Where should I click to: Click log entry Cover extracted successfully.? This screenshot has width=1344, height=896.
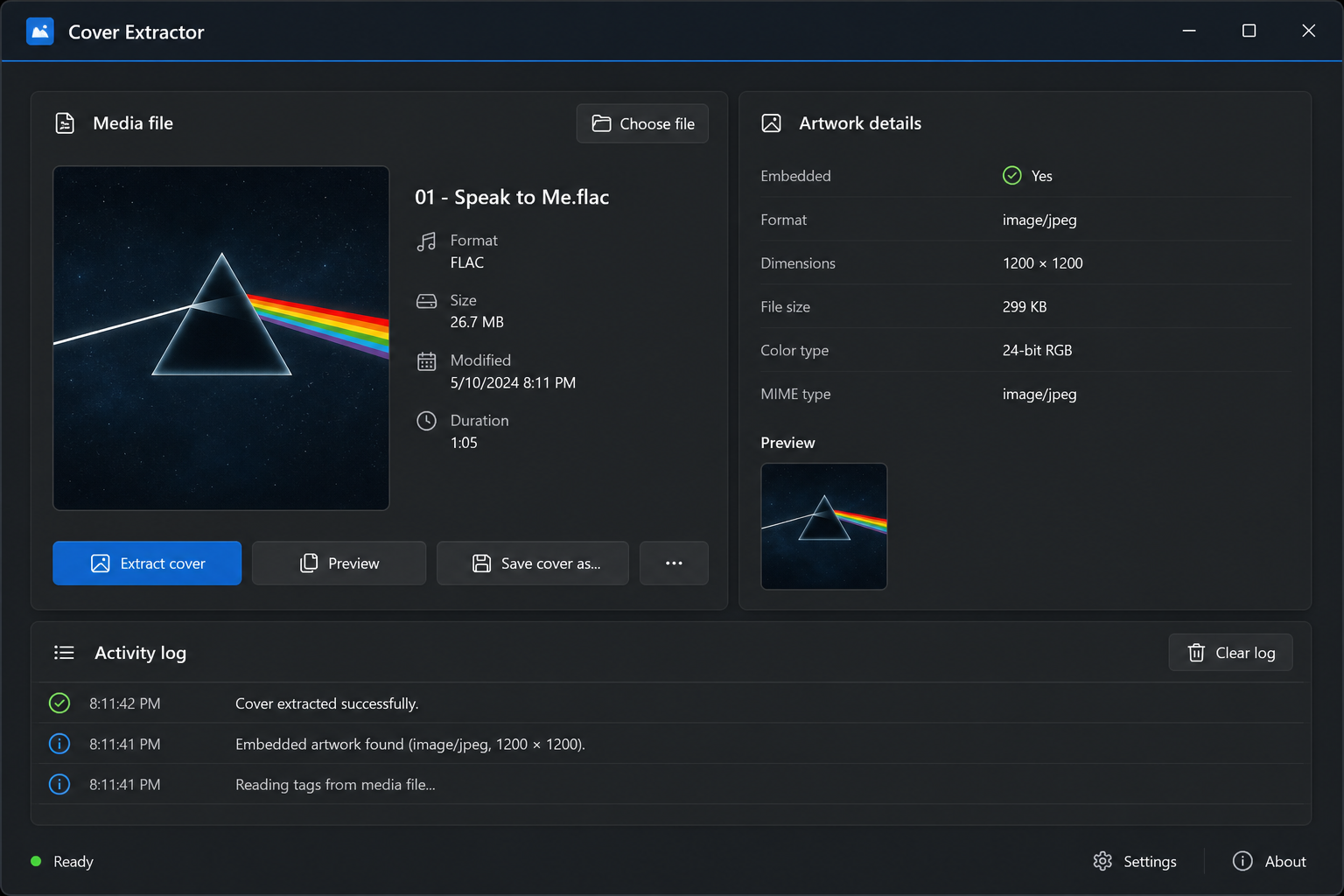(327, 703)
